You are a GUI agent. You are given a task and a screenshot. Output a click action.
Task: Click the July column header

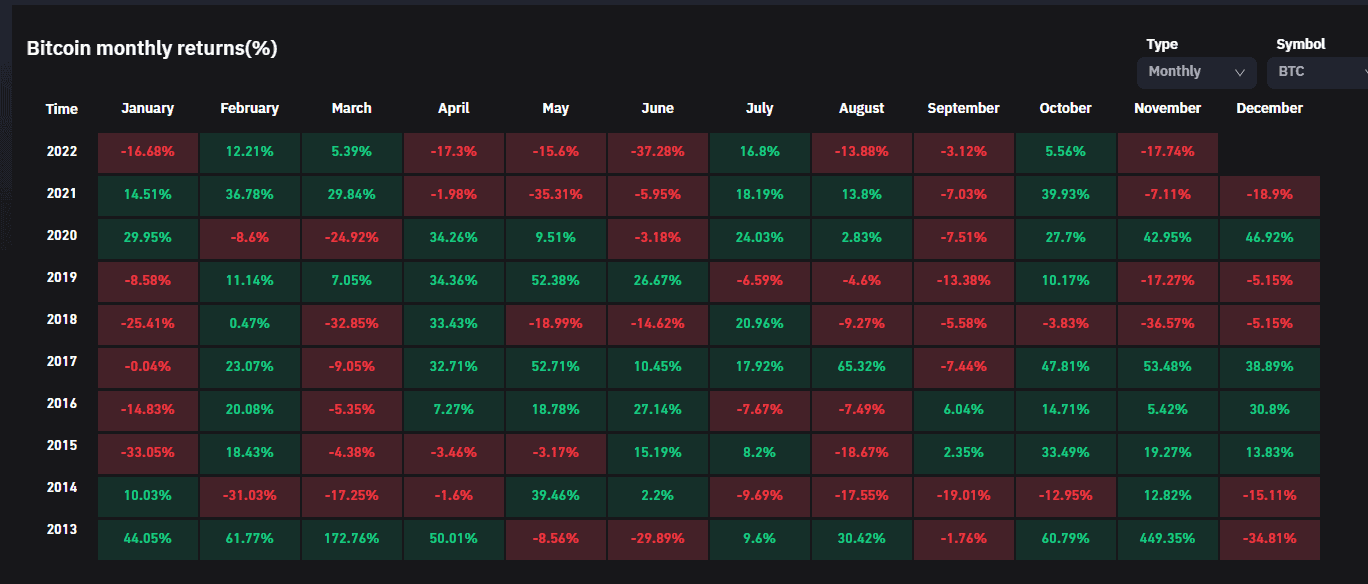coord(759,108)
